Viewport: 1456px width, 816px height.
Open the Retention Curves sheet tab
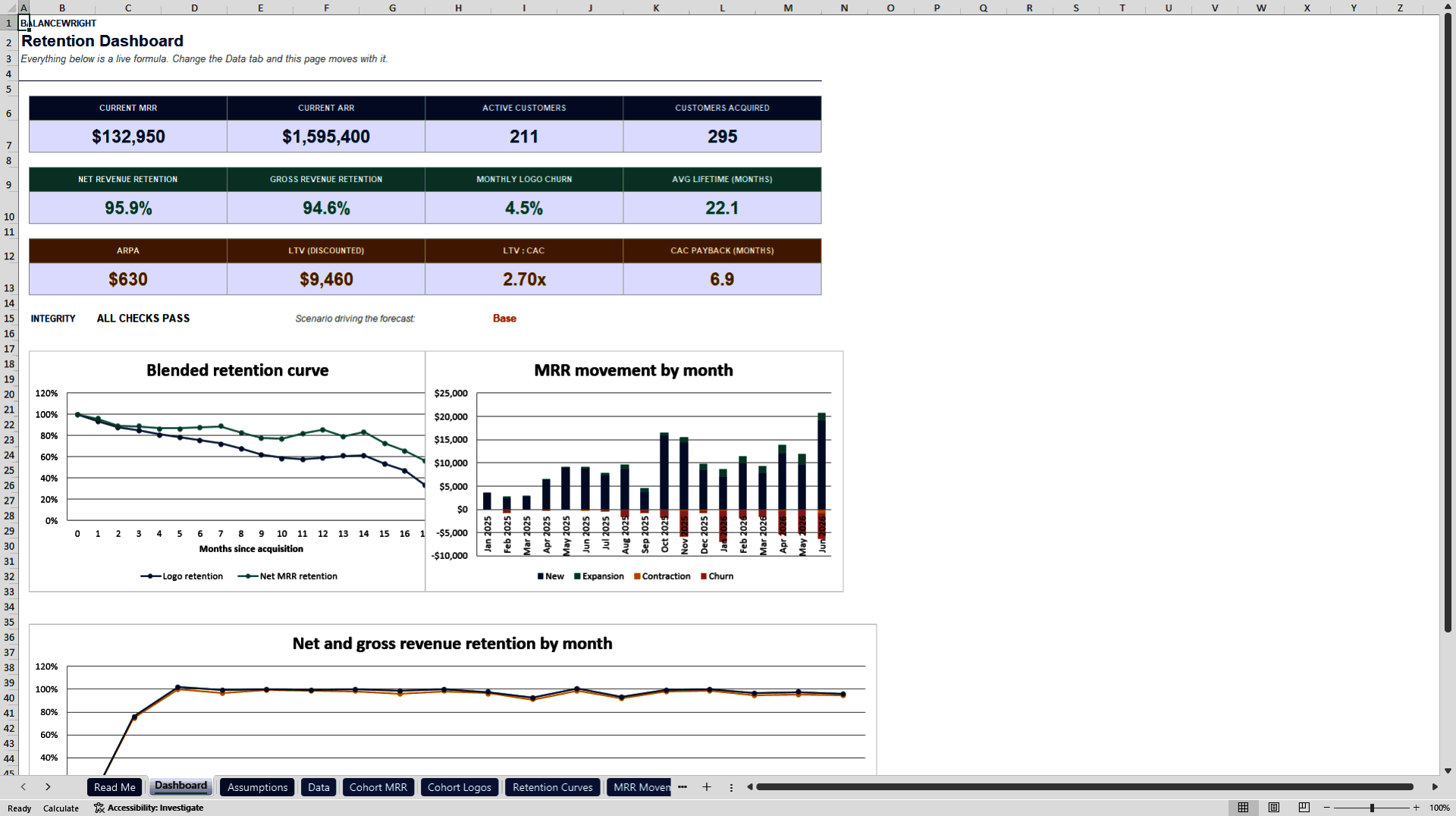coord(552,787)
